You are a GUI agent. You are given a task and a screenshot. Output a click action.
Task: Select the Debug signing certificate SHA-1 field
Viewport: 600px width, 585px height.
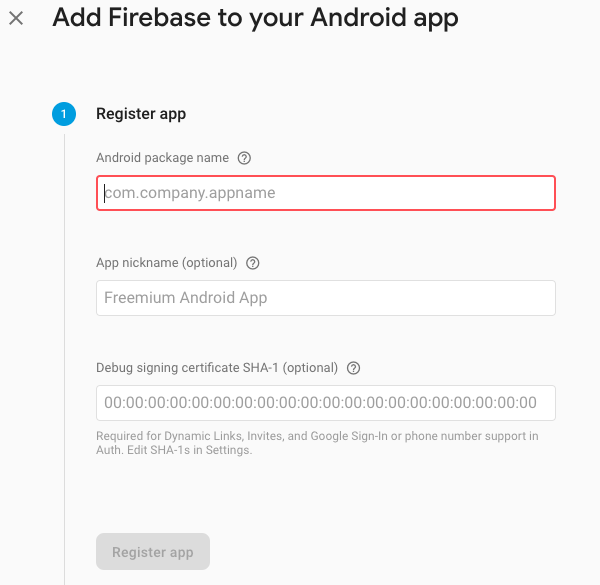coord(326,403)
